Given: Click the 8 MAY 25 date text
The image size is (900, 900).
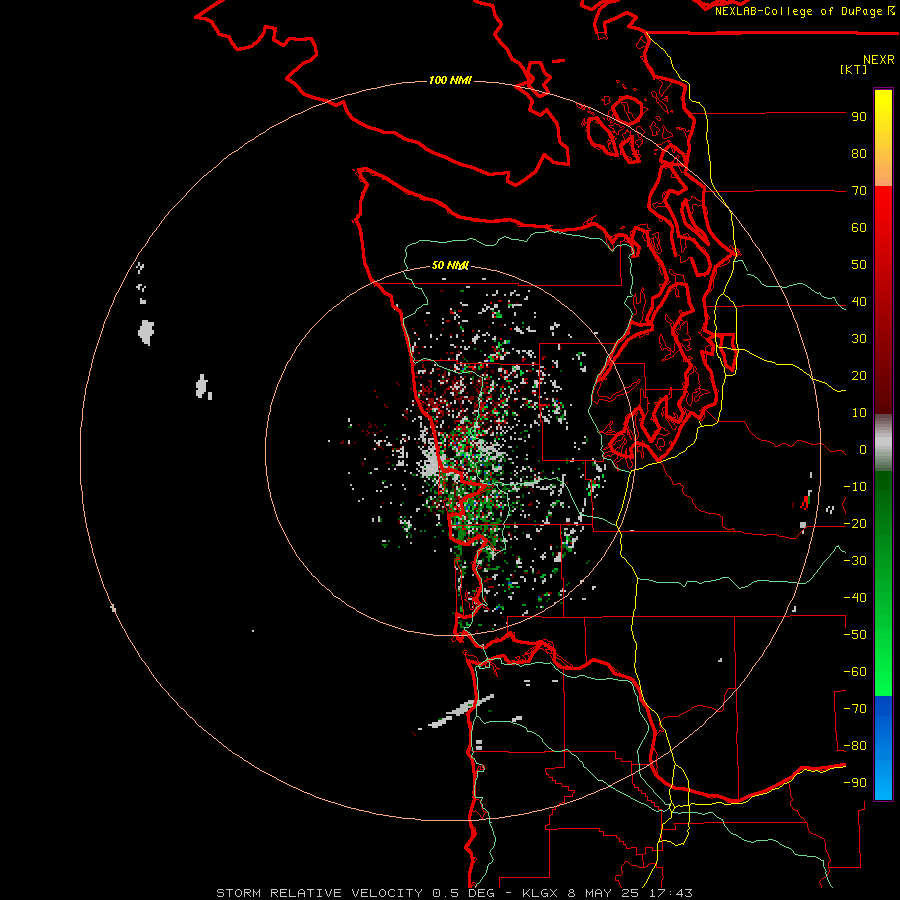Looking at the screenshot, I should [603, 893].
